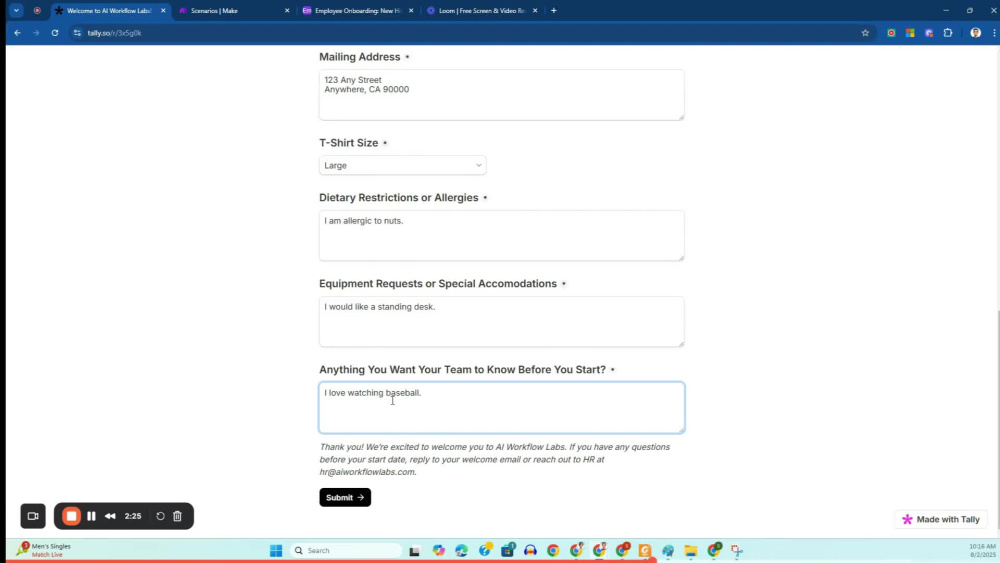Click the multicolored squares extension icon
This screenshot has height=563, width=1000.
pyautogui.click(x=910, y=33)
